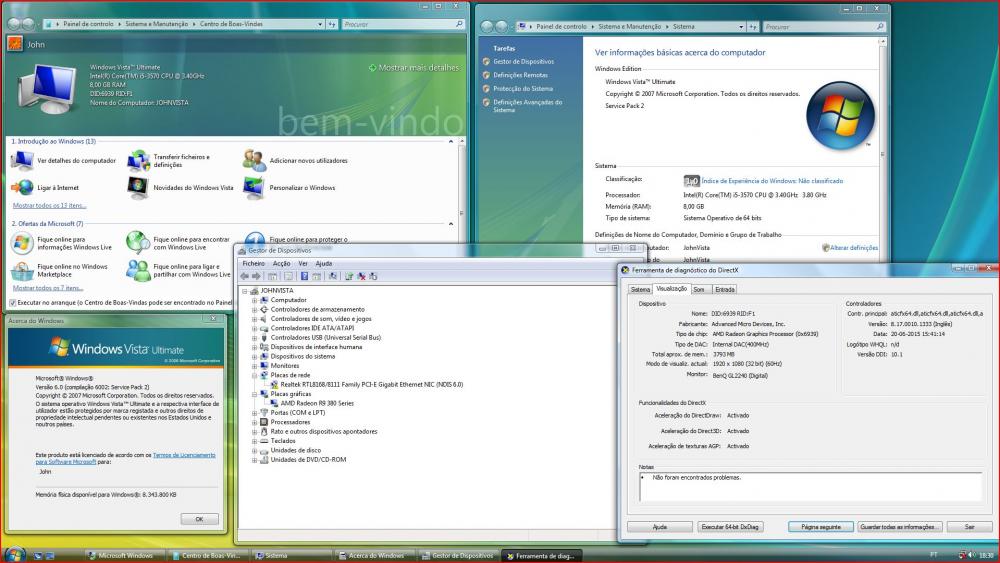This screenshot has height=563, width=1000.
Task: Click volume icon in system tray
Action: pos(973,555)
